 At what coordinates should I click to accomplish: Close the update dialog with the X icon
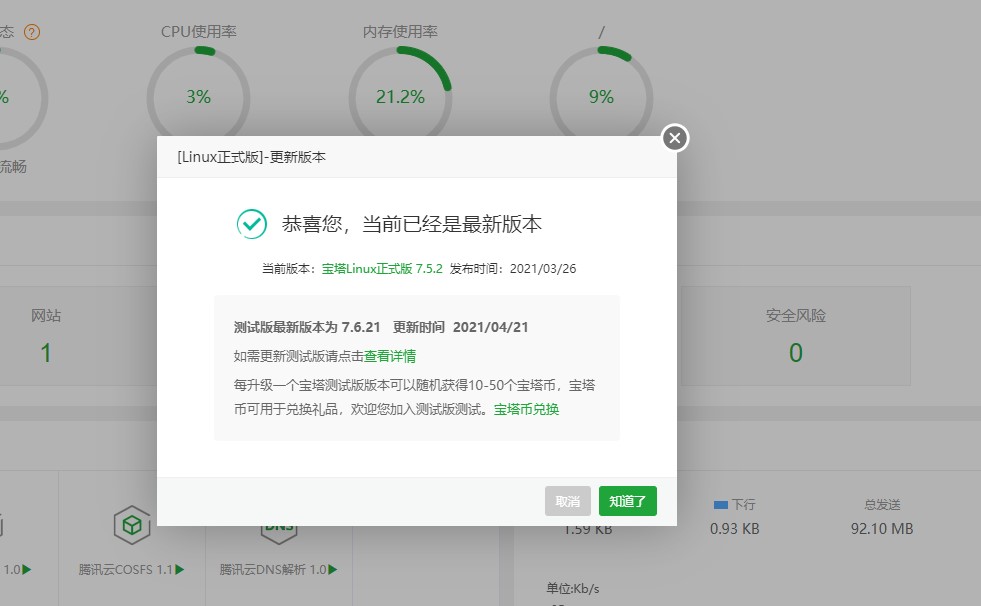(x=675, y=138)
